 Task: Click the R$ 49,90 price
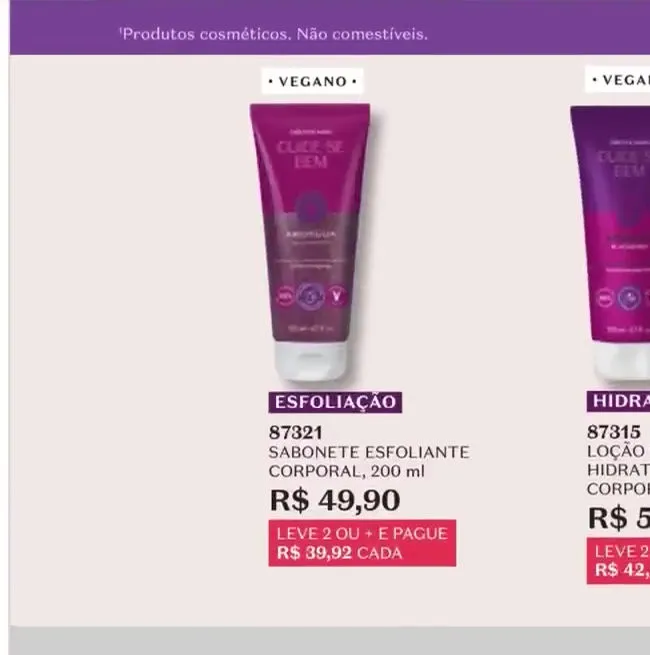point(335,500)
